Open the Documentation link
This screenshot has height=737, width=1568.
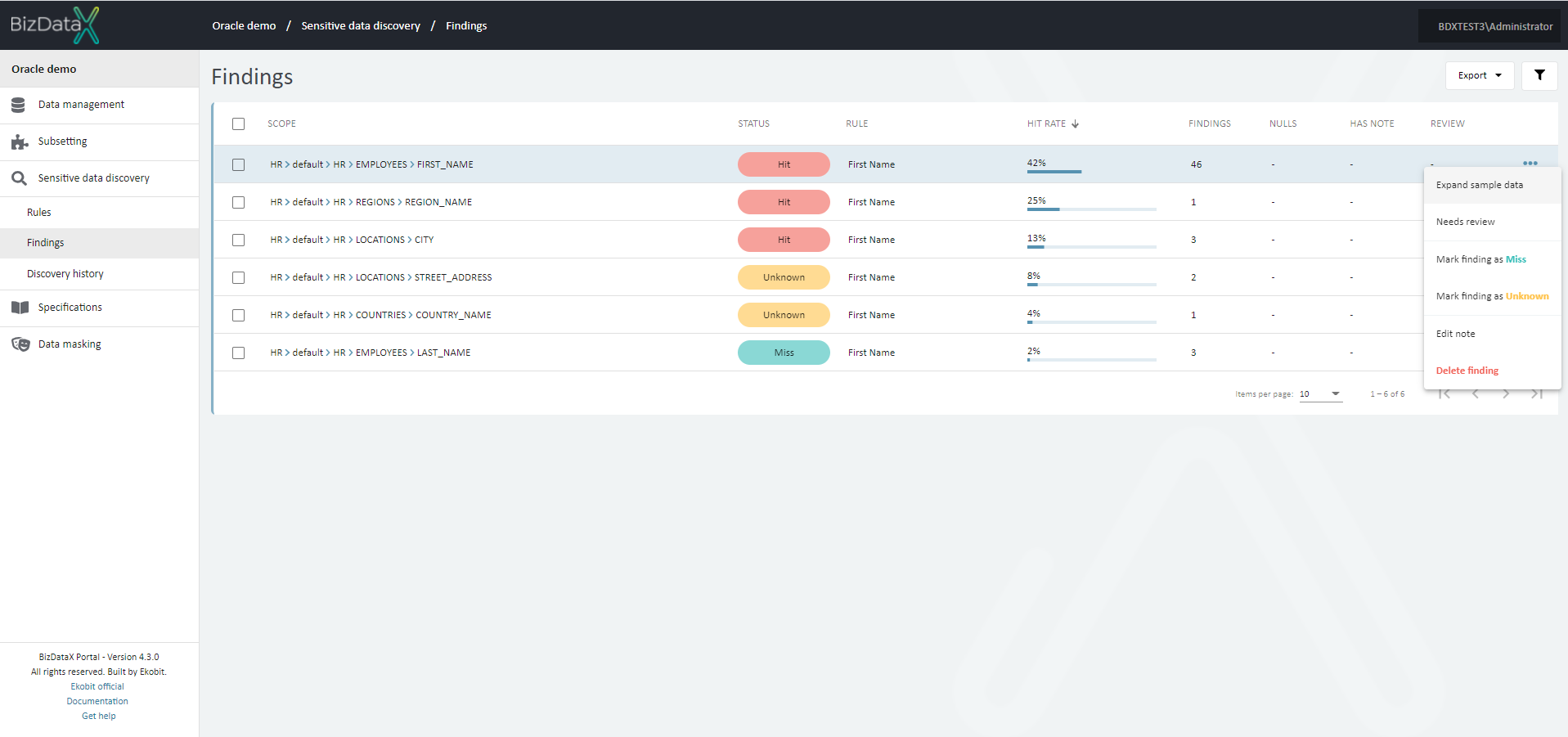point(97,701)
